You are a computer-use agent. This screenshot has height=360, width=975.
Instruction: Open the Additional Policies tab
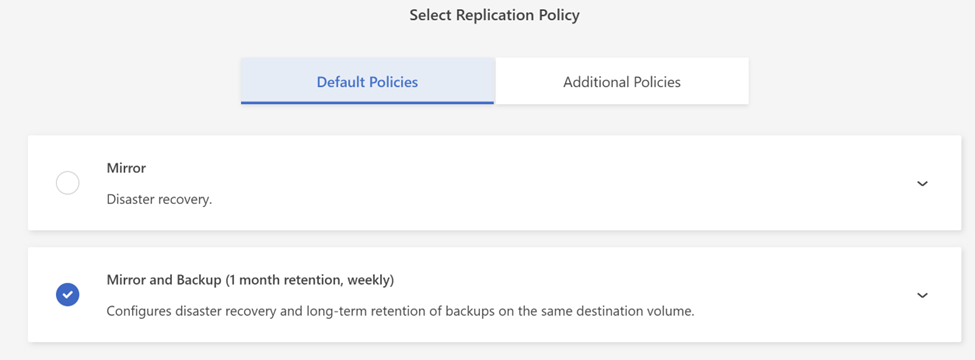[622, 81]
